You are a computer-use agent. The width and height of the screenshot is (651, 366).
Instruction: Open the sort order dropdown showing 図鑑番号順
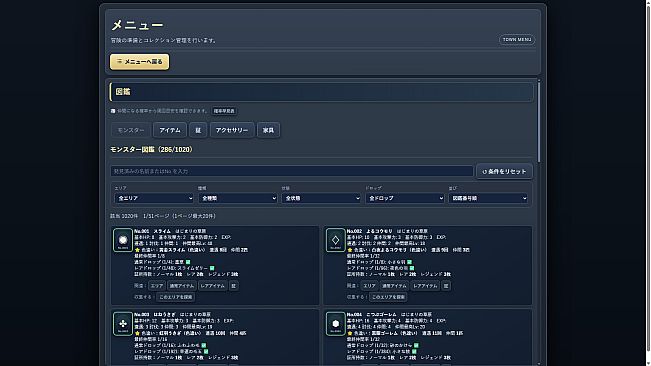click(x=488, y=198)
